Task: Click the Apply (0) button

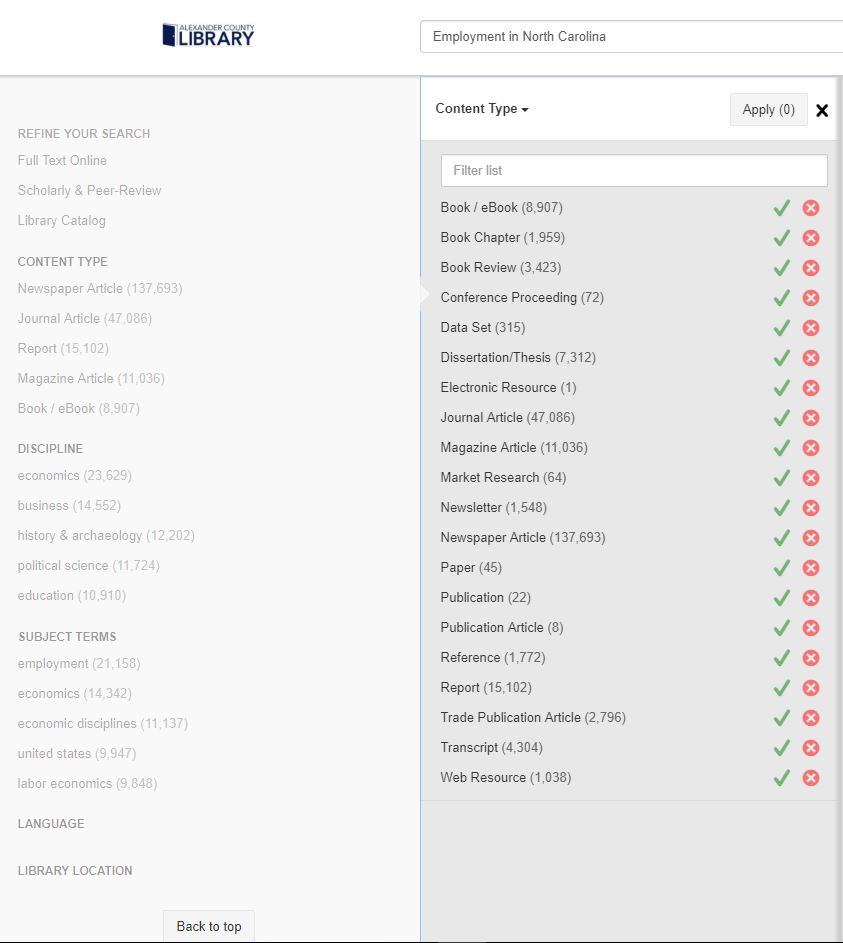Action: coord(768,110)
